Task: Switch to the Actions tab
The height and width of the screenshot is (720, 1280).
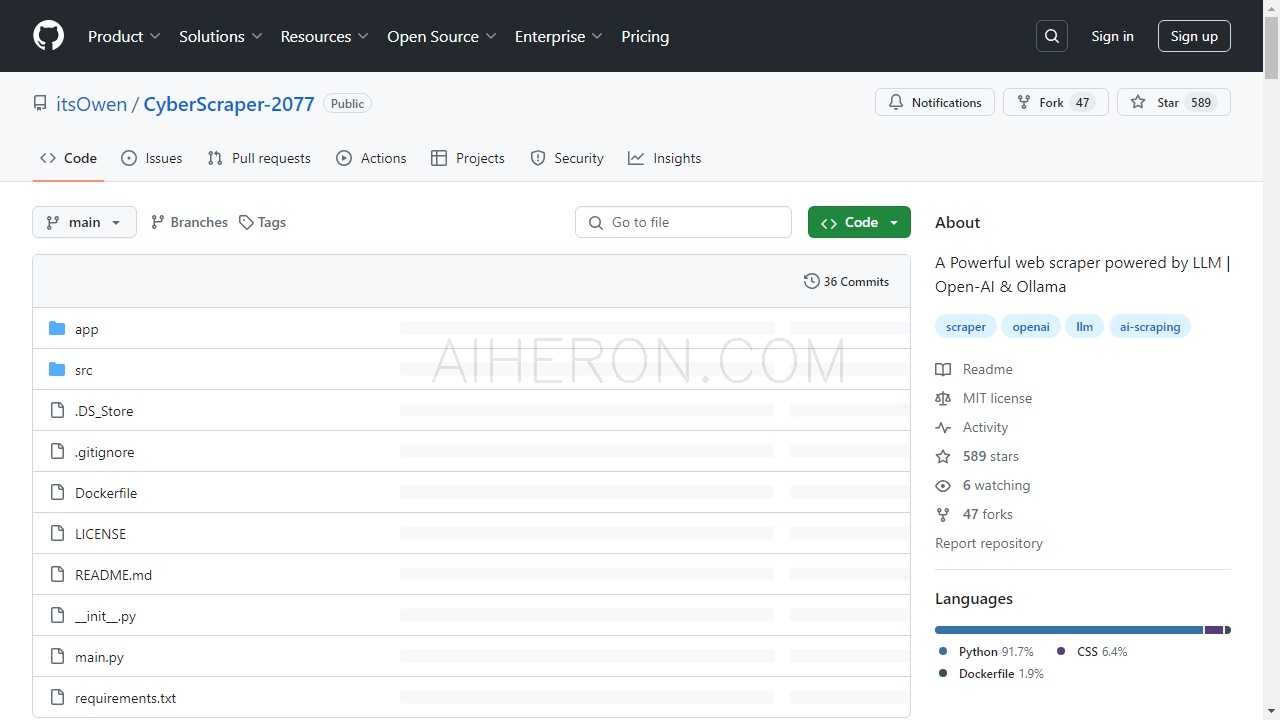Action: click(x=371, y=158)
